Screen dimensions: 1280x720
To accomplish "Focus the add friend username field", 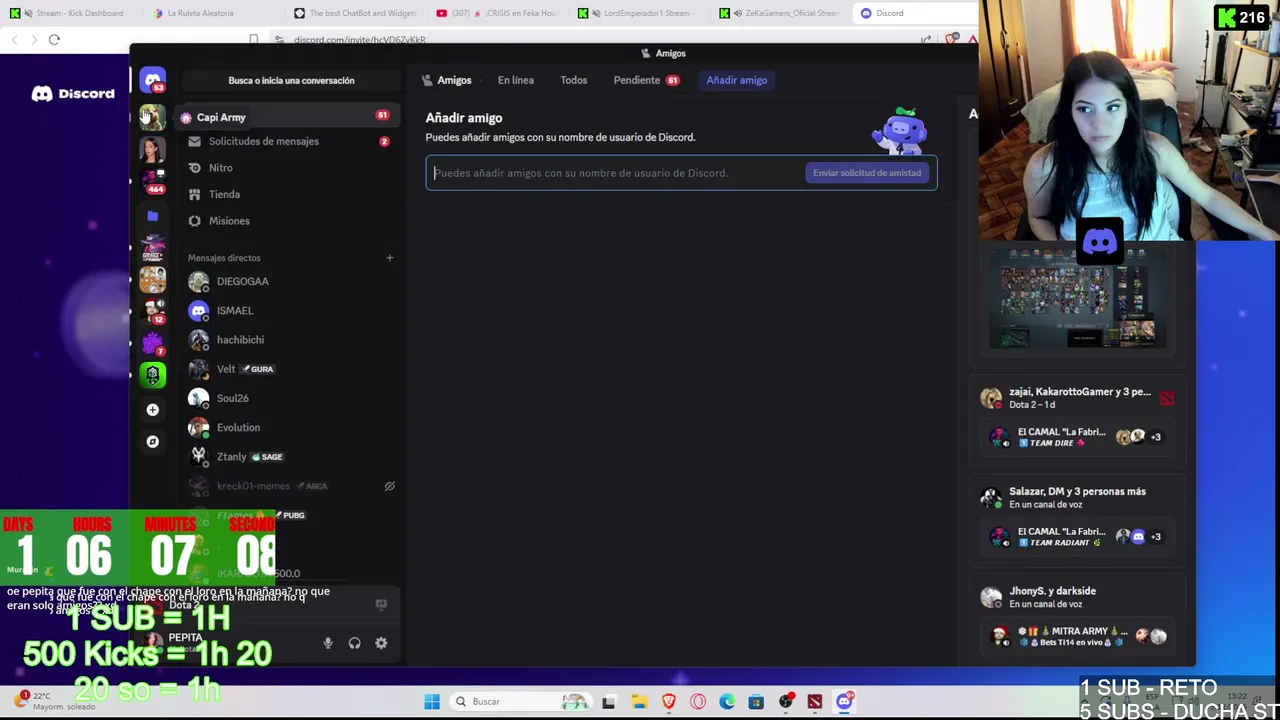I will pos(618,173).
